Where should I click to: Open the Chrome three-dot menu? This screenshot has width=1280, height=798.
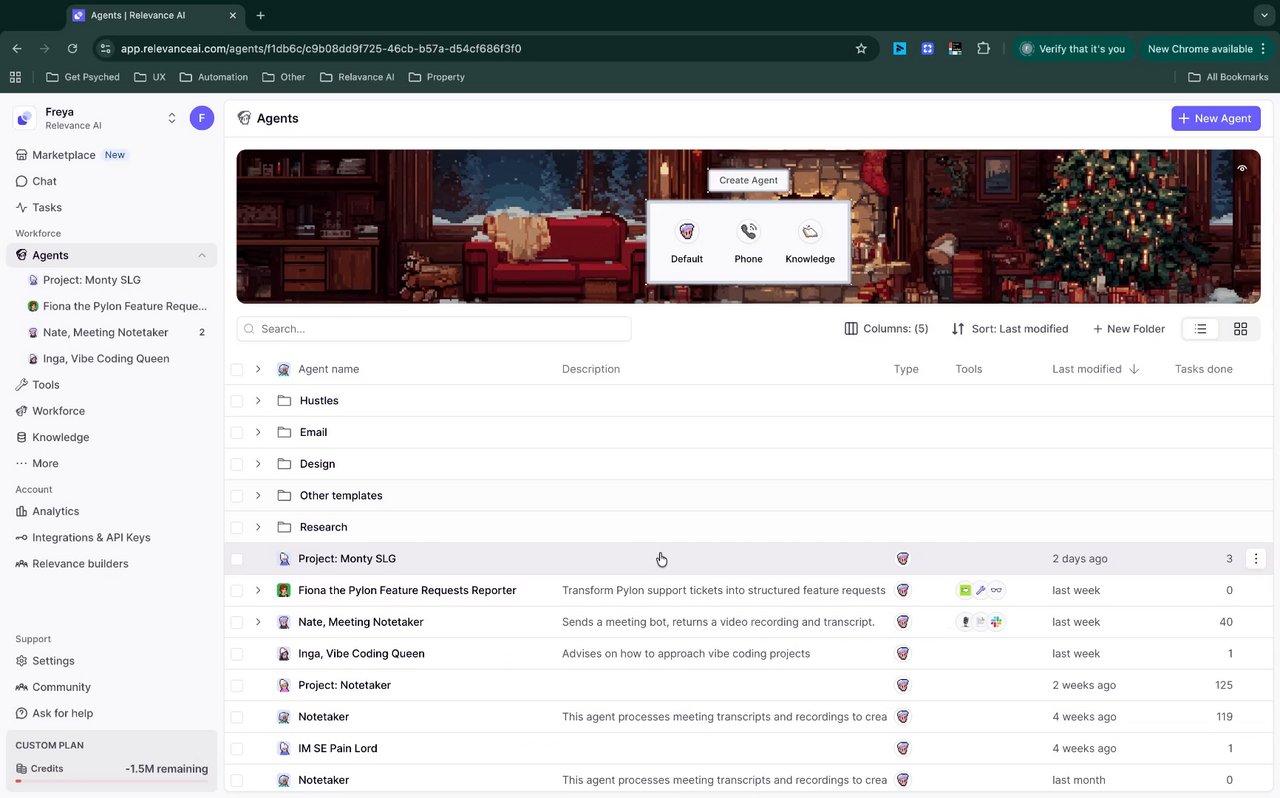tap(1264, 48)
